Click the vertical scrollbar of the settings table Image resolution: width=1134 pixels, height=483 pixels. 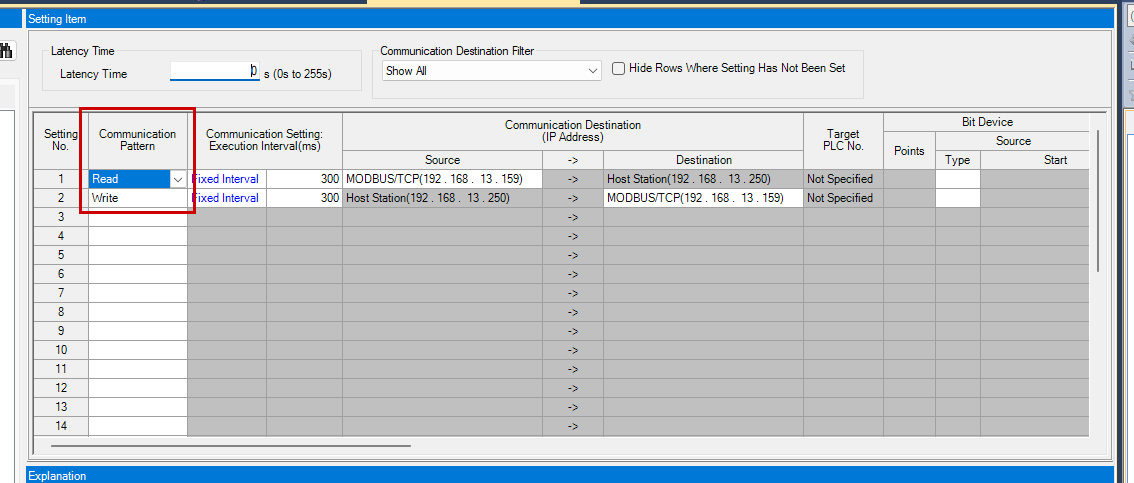pos(1098,200)
